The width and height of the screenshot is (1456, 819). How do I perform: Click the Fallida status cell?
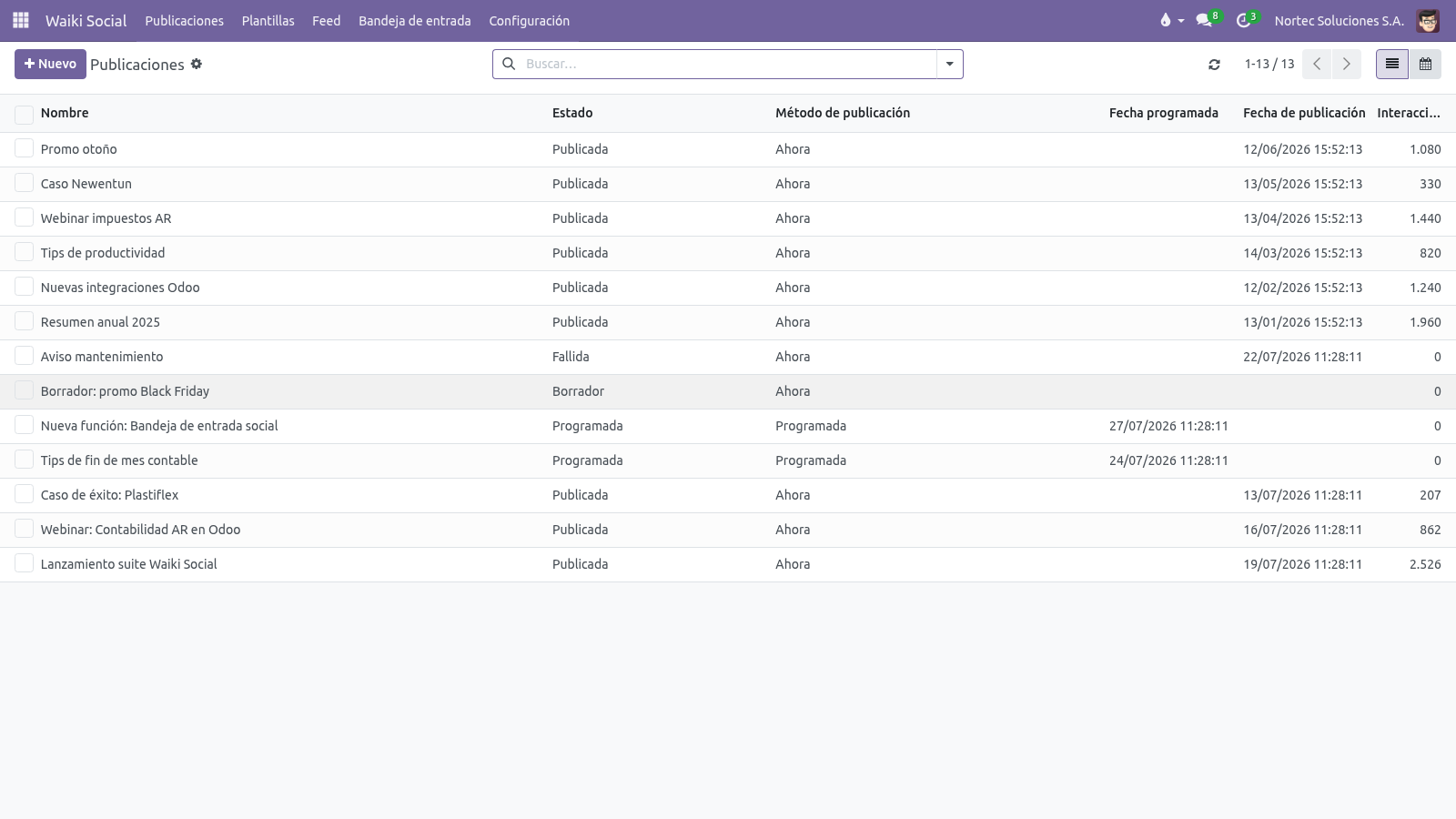(571, 357)
